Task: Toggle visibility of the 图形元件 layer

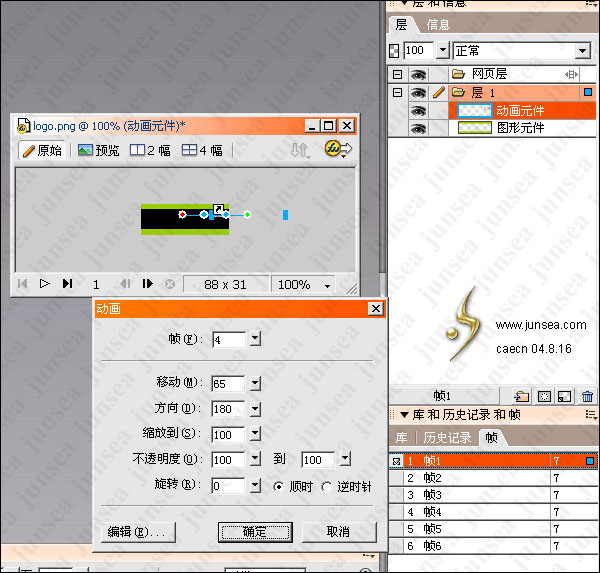Action: pyautogui.click(x=418, y=128)
